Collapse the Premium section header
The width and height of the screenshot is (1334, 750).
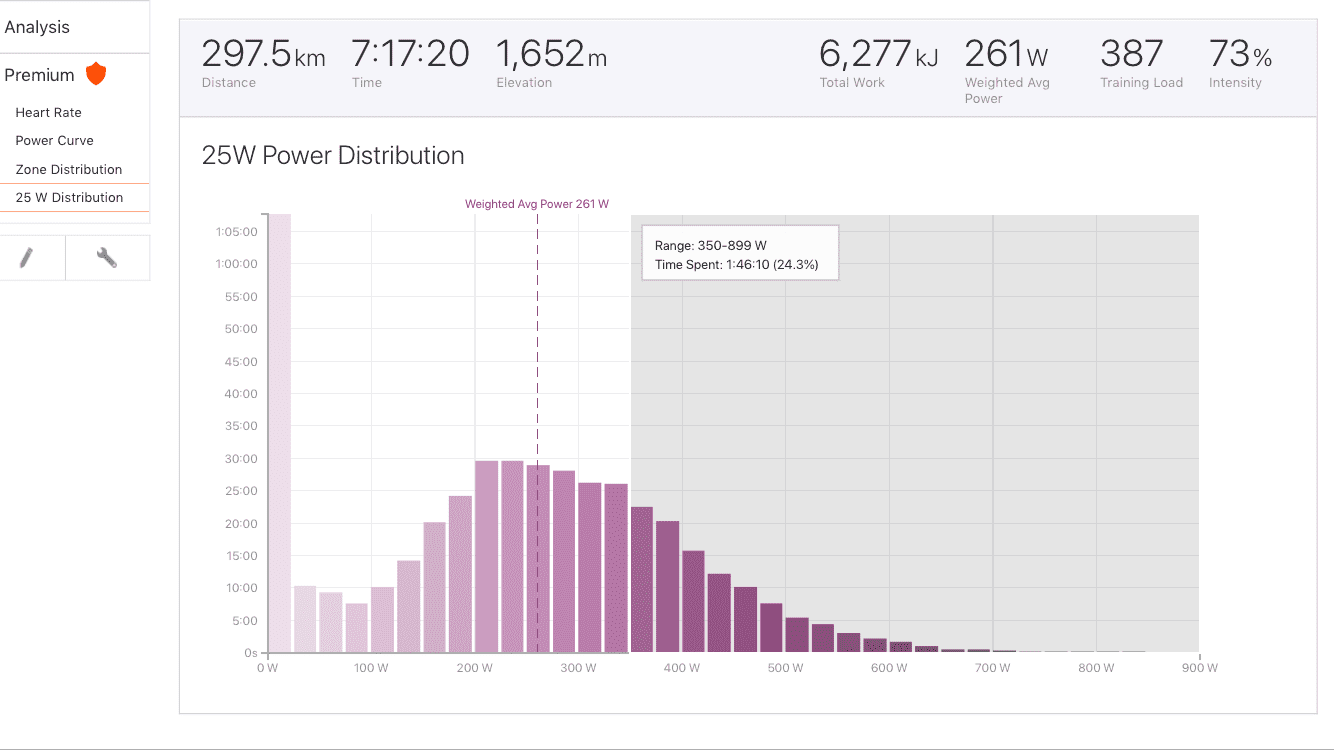(x=40, y=75)
